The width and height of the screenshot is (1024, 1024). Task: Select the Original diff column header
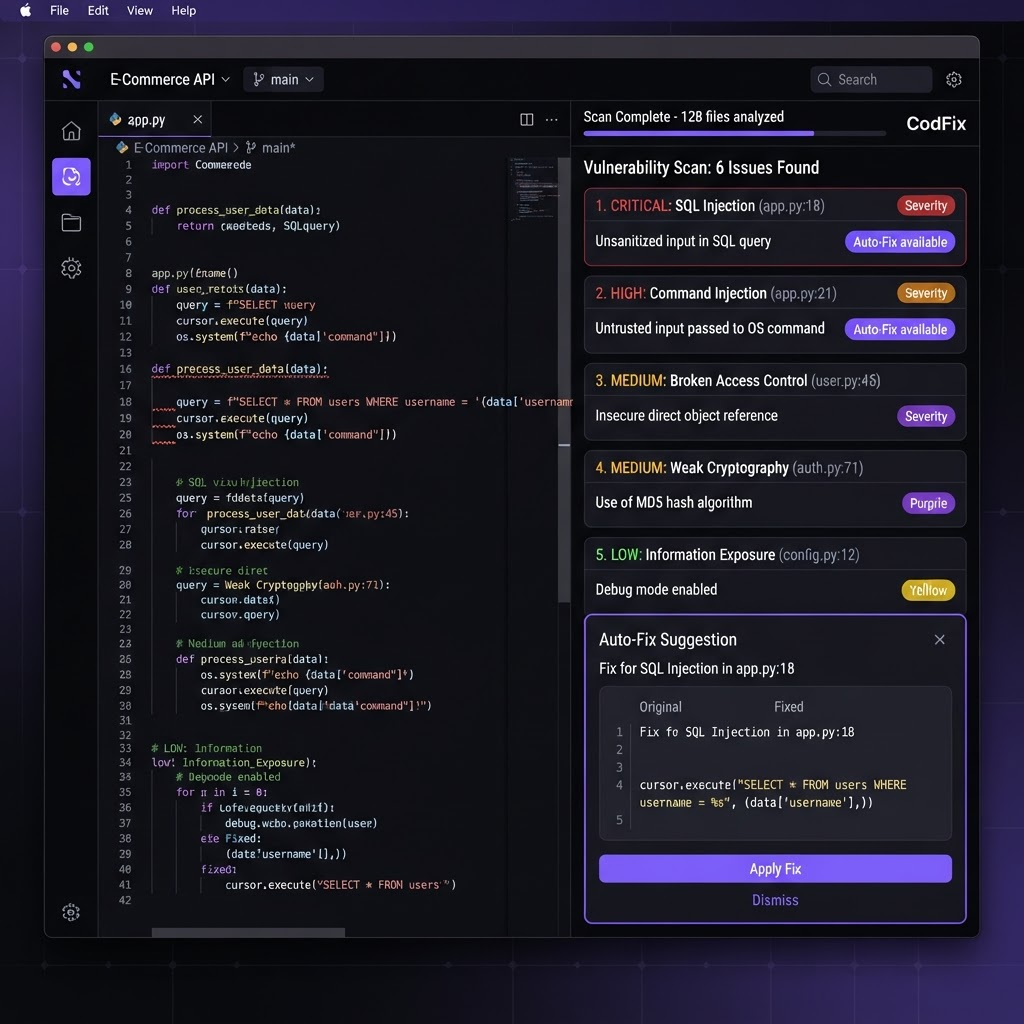(660, 707)
